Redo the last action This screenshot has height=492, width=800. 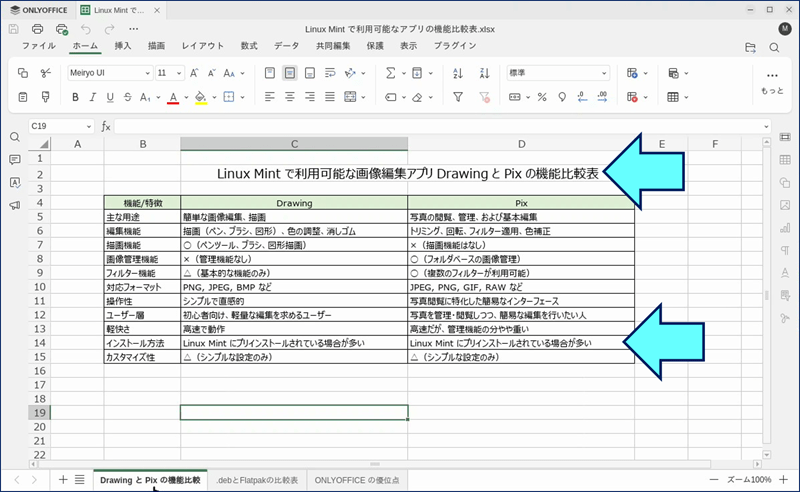(109, 29)
